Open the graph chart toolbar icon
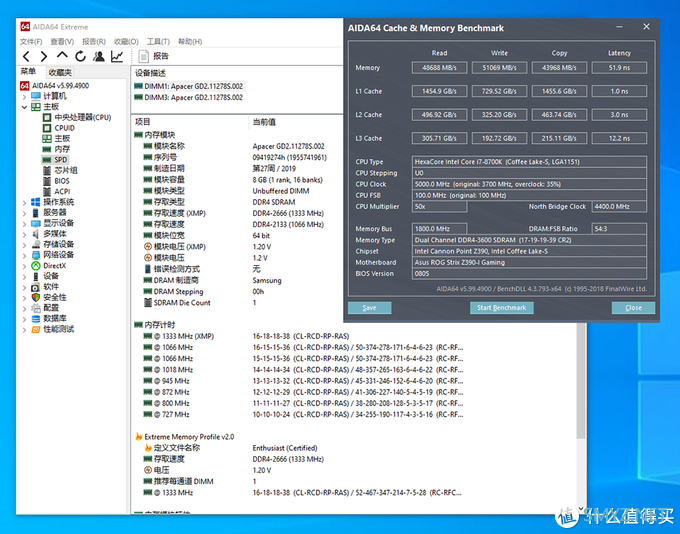Screen dimensions: 680x534 (x=117, y=56)
